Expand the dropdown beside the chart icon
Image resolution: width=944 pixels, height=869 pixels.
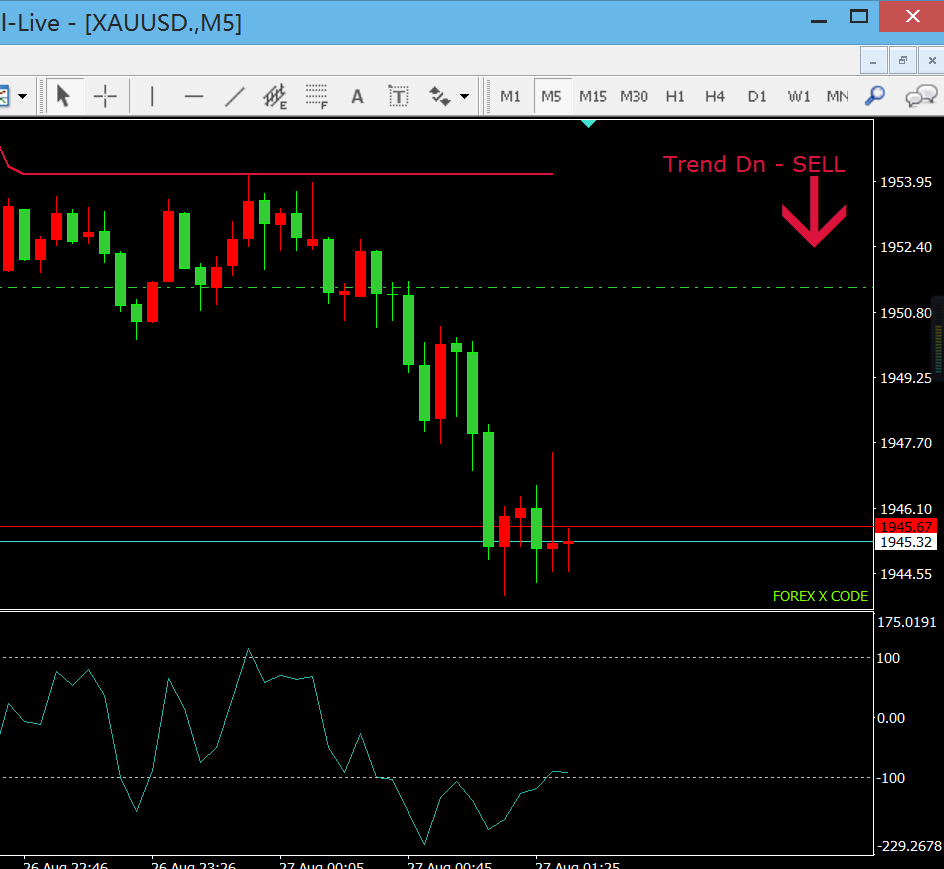point(23,96)
